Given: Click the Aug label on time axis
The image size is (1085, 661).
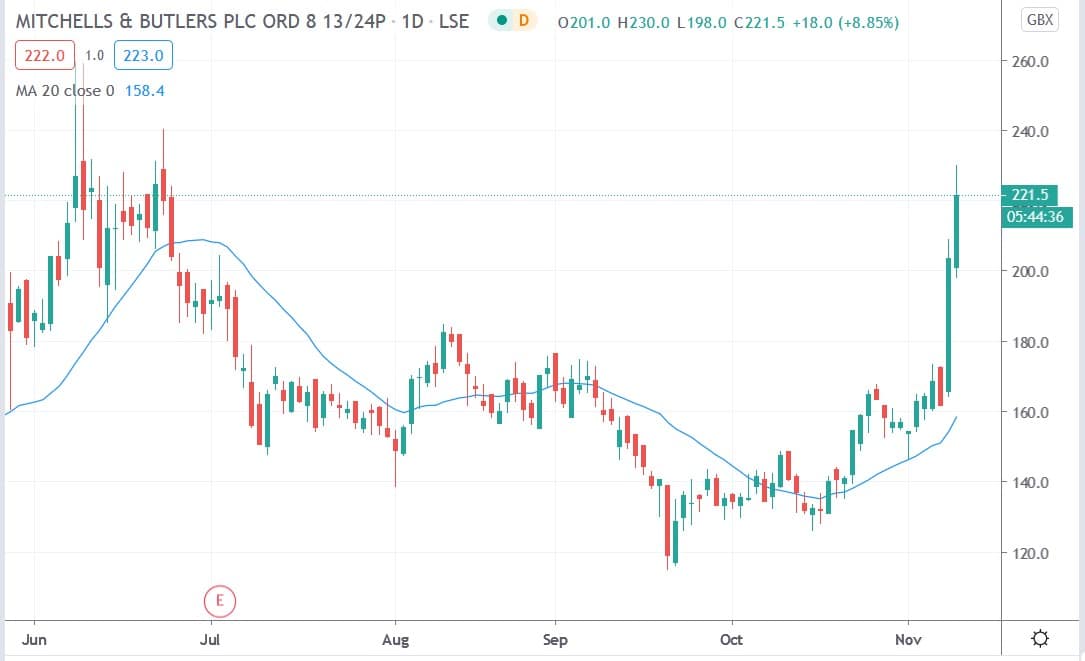Looking at the screenshot, I should click(395, 640).
